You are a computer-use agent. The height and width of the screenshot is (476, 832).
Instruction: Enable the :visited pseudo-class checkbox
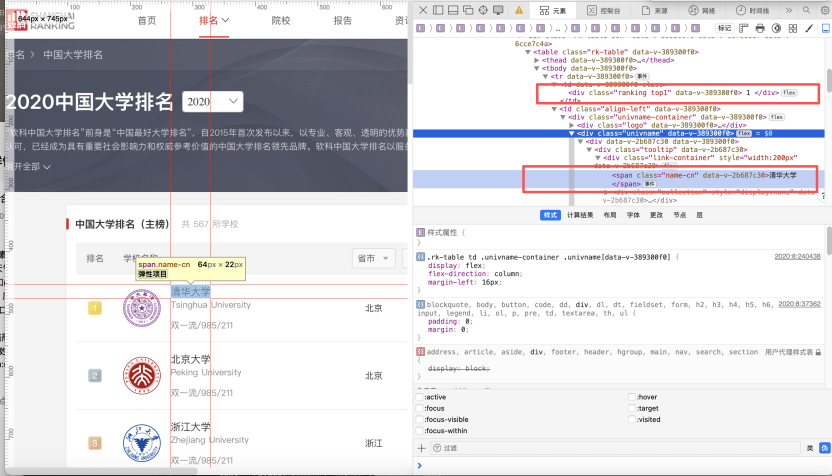point(631,419)
